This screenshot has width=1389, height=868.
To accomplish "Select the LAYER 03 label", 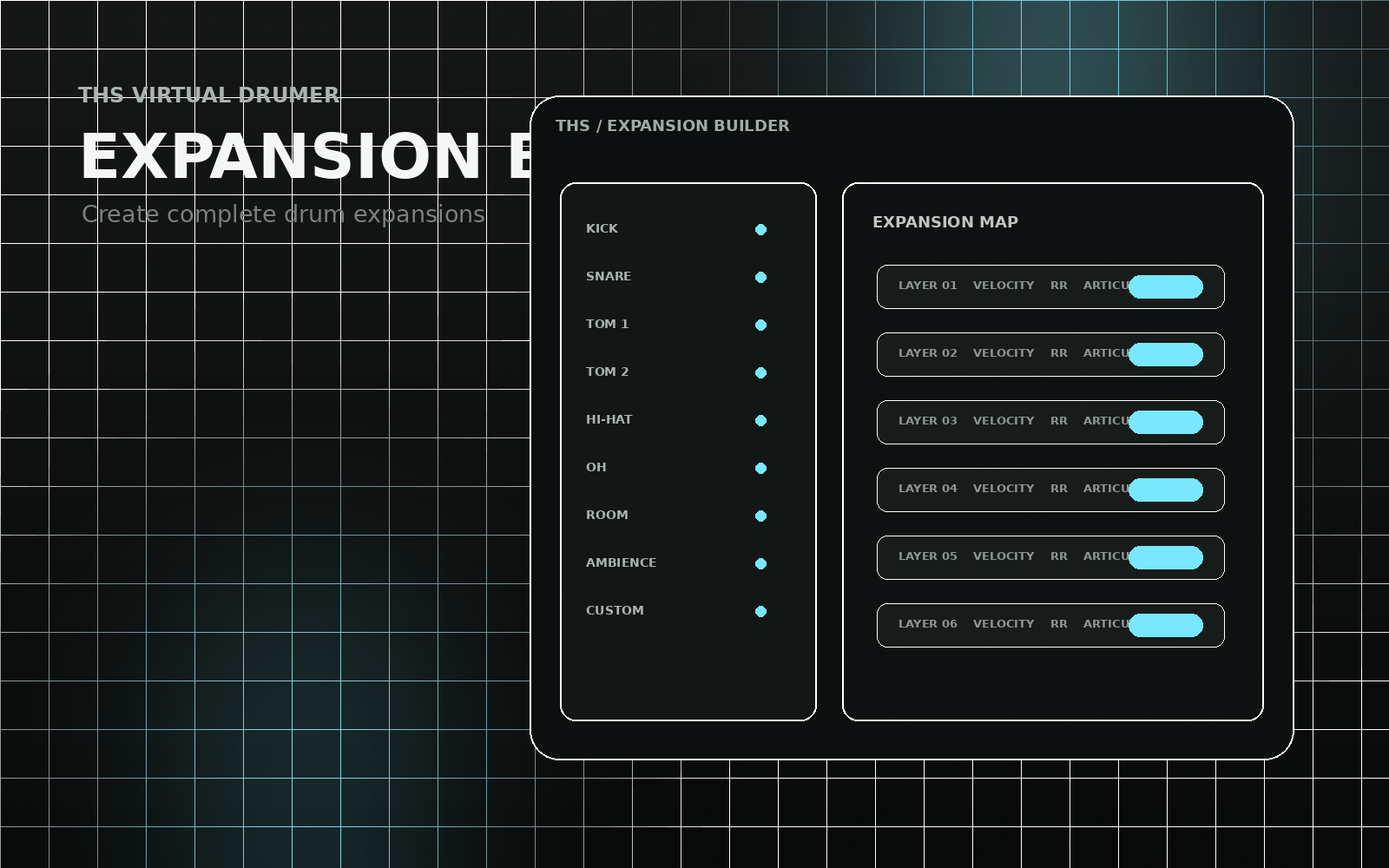I will (x=928, y=421).
